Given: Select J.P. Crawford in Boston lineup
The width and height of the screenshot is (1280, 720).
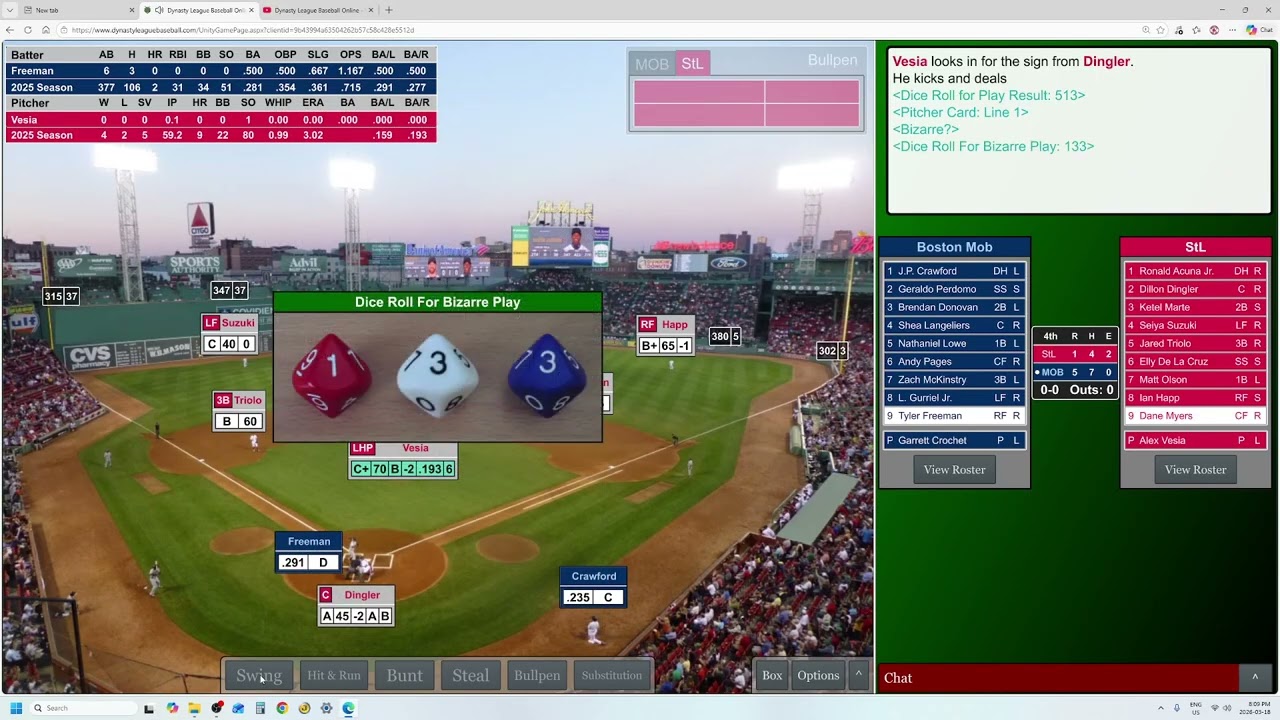Looking at the screenshot, I should [x=954, y=271].
